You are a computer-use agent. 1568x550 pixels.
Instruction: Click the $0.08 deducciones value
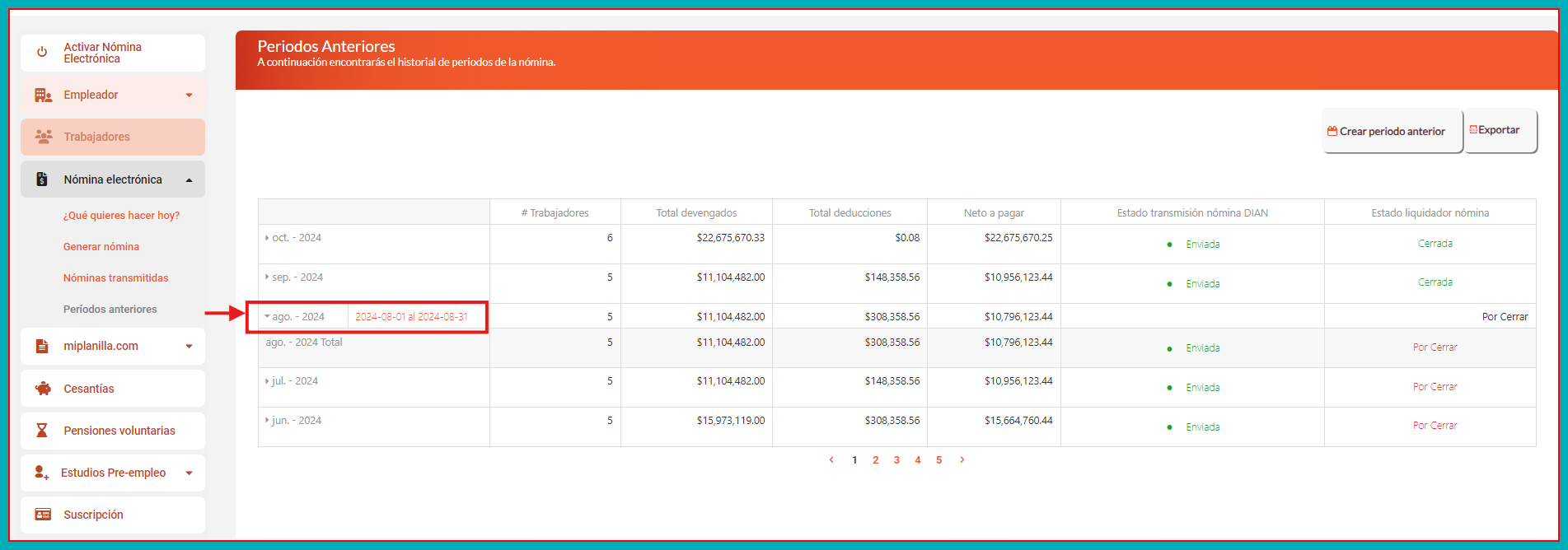pos(907,238)
